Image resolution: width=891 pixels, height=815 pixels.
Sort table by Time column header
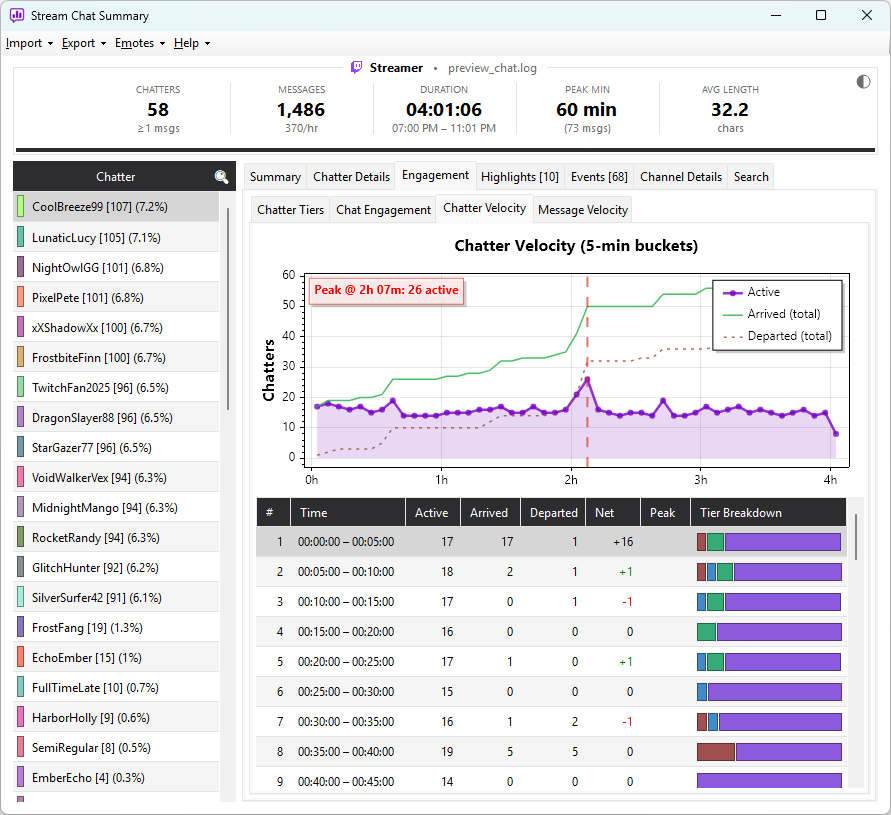tap(348, 513)
